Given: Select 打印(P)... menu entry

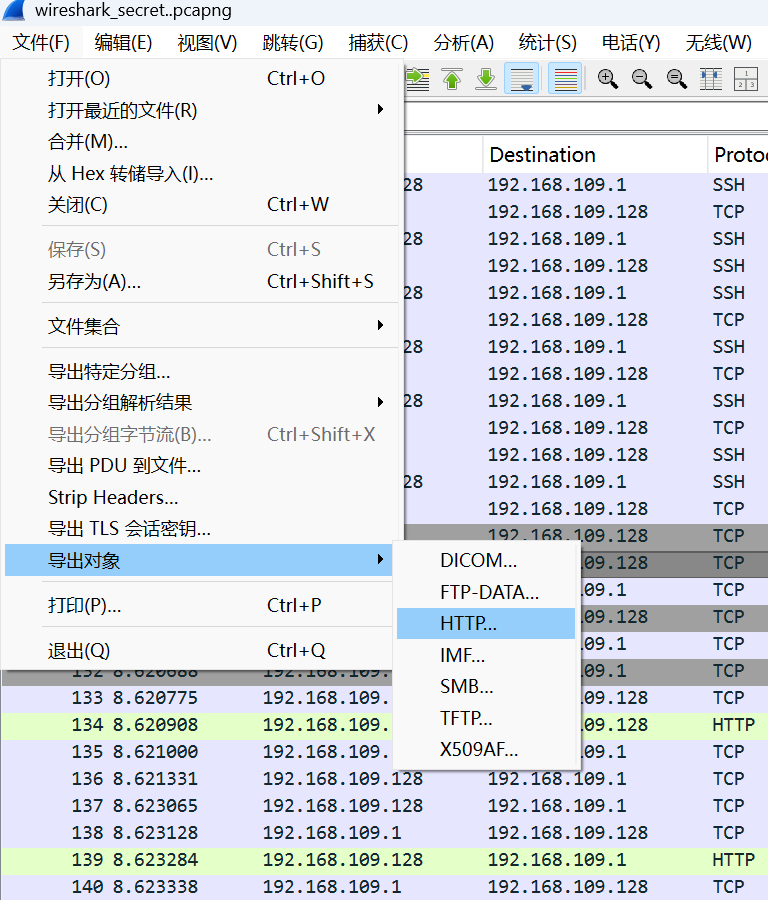Looking at the screenshot, I should coord(199,606).
